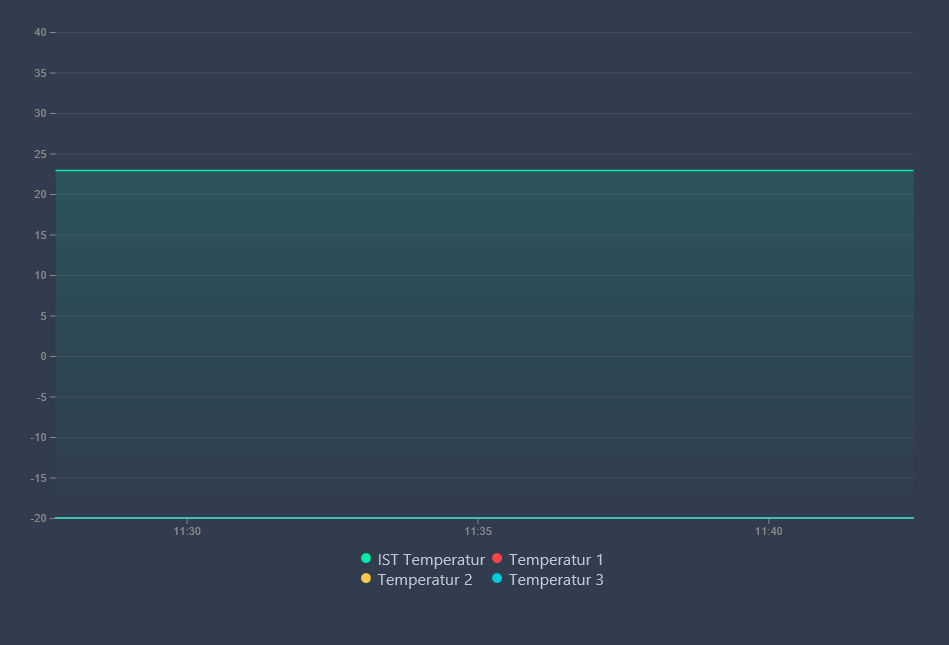Image resolution: width=949 pixels, height=645 pixels.
Task: Click the red Temperatur 1 legend dot
Action: 497,559
